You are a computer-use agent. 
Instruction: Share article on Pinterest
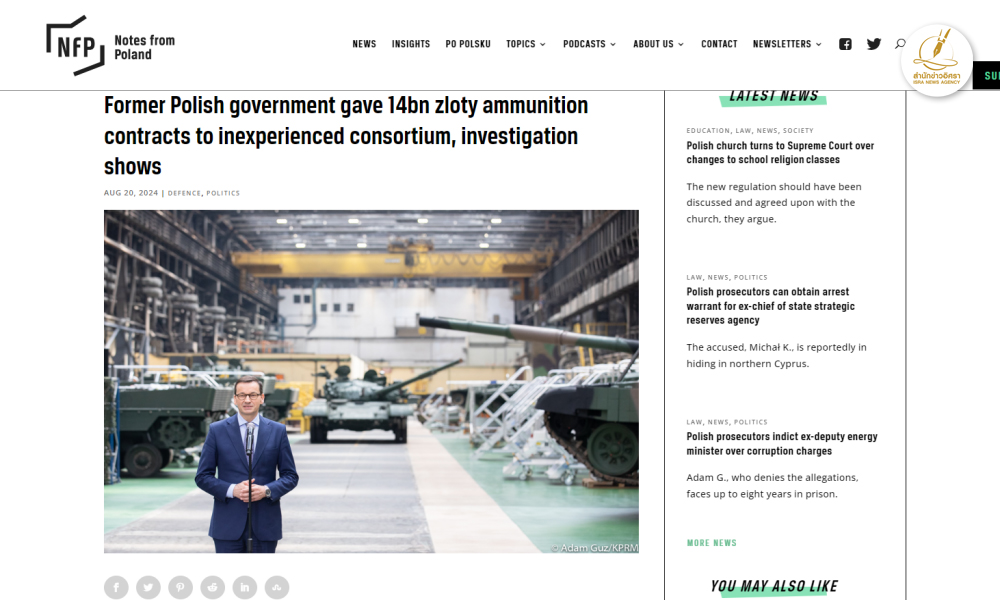180,587
